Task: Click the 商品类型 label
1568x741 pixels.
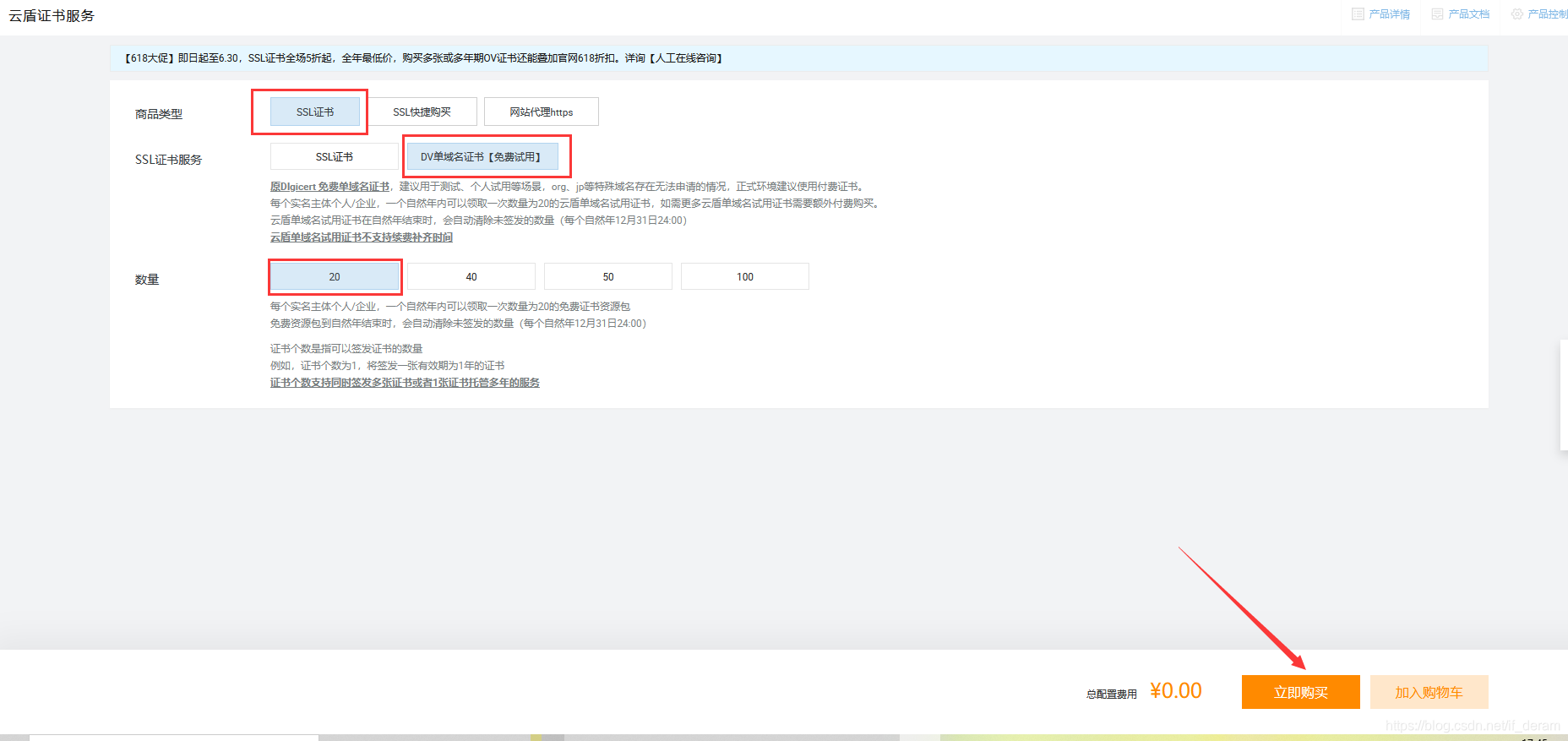Action: (159, 113)
